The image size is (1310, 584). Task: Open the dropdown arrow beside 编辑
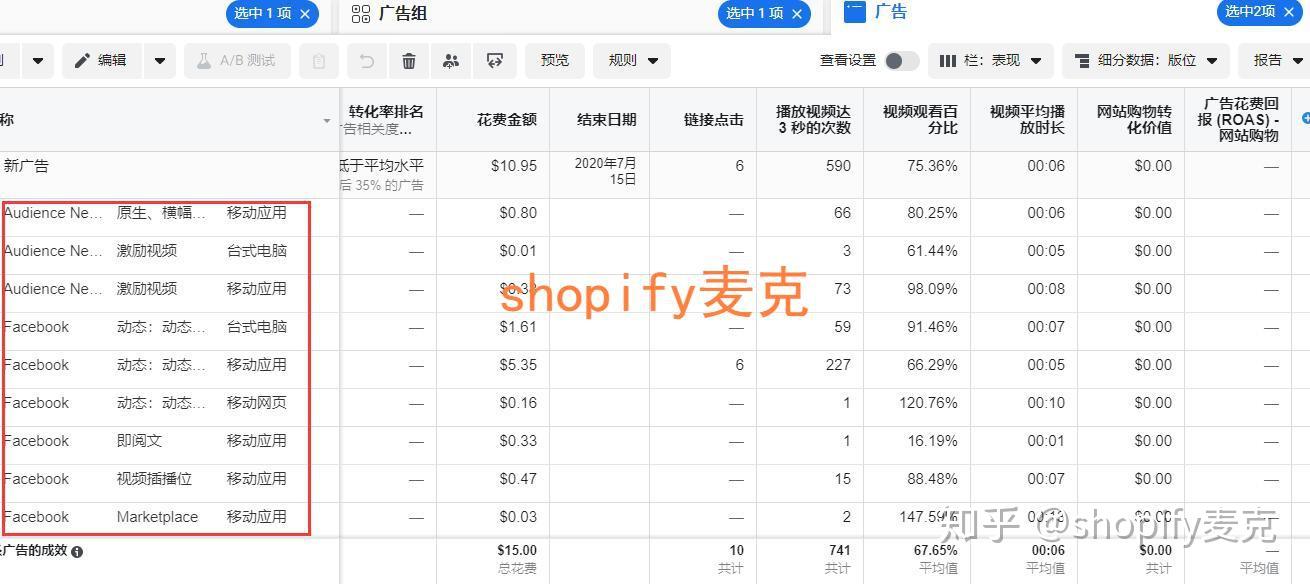point(160,61)
